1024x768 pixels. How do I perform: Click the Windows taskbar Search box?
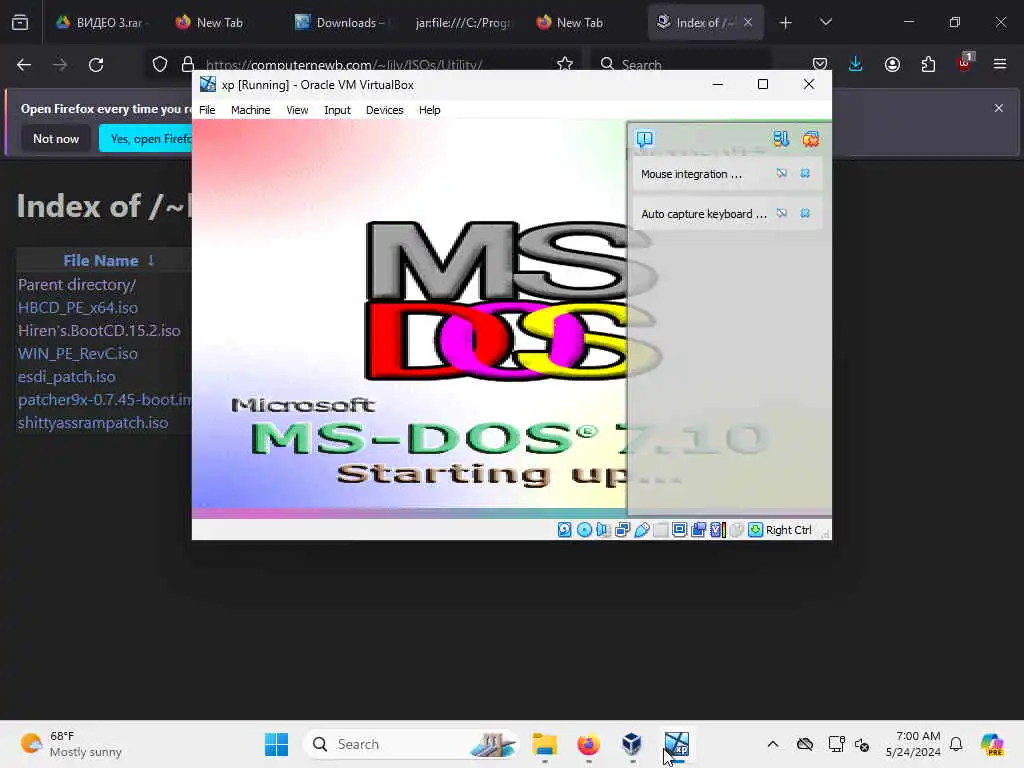pyautogui.click(x=411, y=744)
